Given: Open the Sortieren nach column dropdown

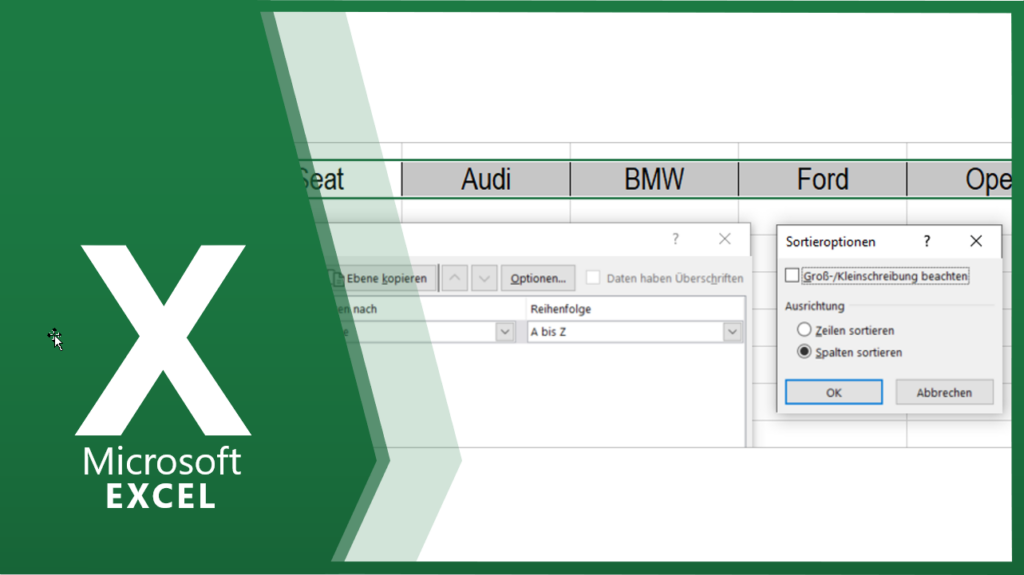Looking at the screenshot, I should tap(505, 331).
